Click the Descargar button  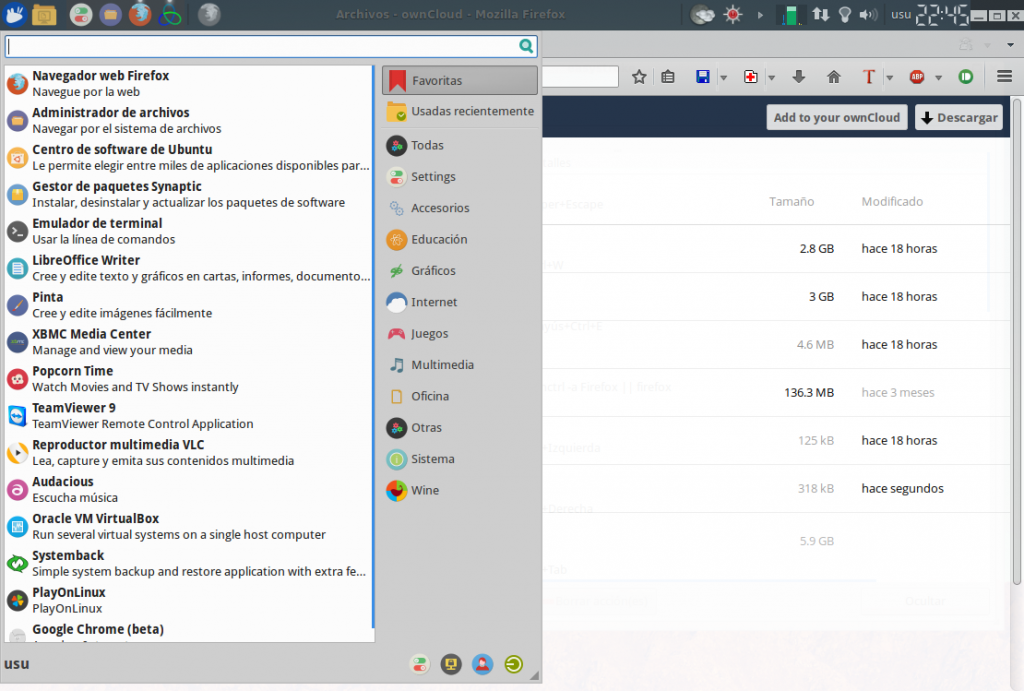pos(959,118)
